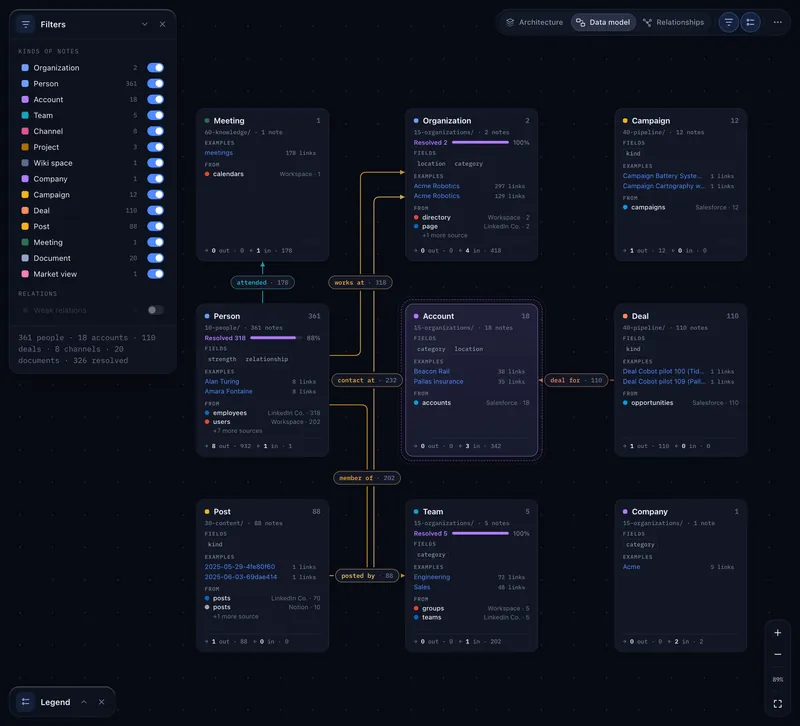Screen dimensions: 800x726
Task: Disable the Document filter toggle
Action: click(155, 258)
